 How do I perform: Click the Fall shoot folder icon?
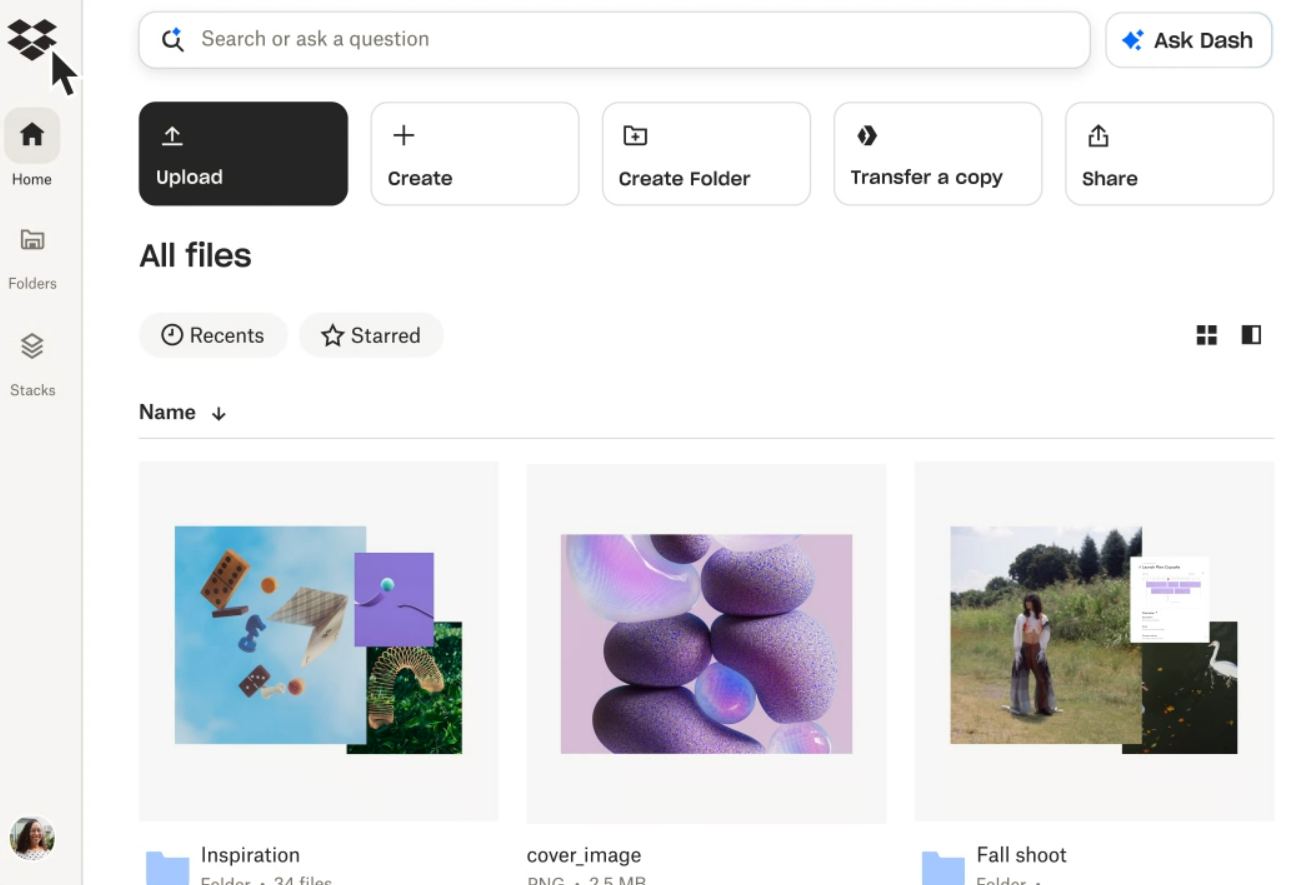click(x=943, y=868)
